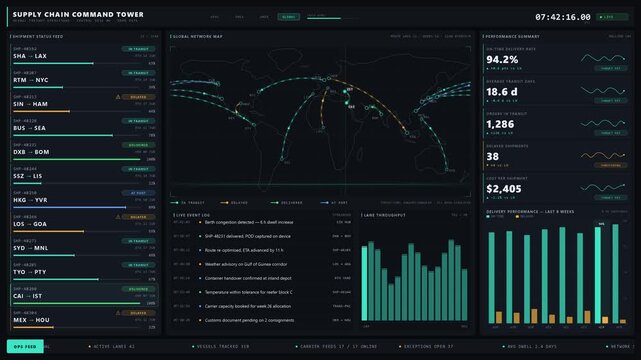The image size is (641, 360).
Task: Select the BUS → SEA shipment row
Action: (x=84, y=127)
